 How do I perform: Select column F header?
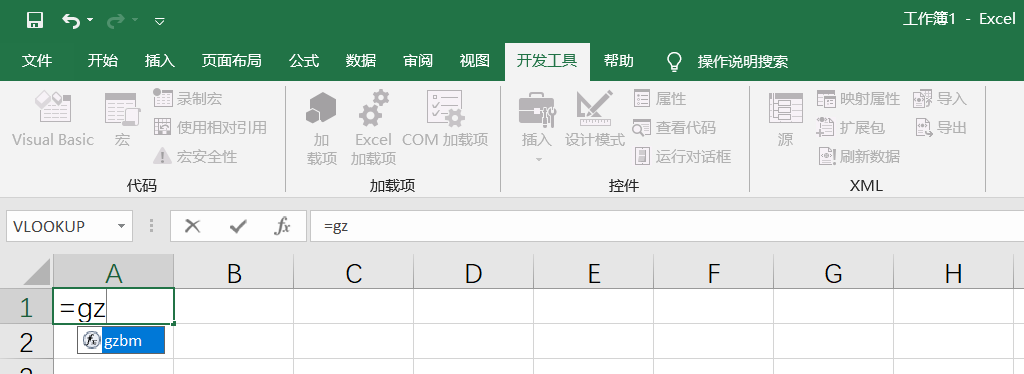pos(714,272)
